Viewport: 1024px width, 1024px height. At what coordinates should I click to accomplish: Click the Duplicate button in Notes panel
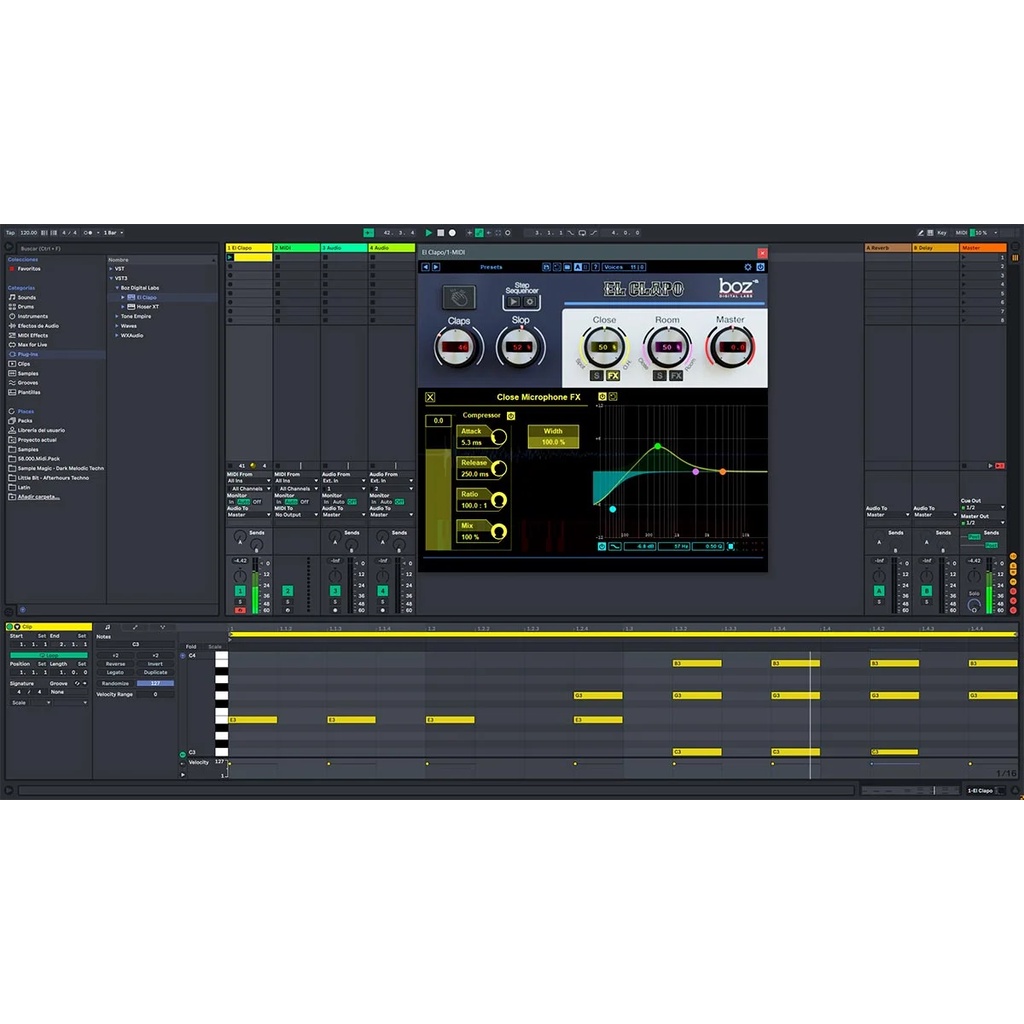pos(155,673)
